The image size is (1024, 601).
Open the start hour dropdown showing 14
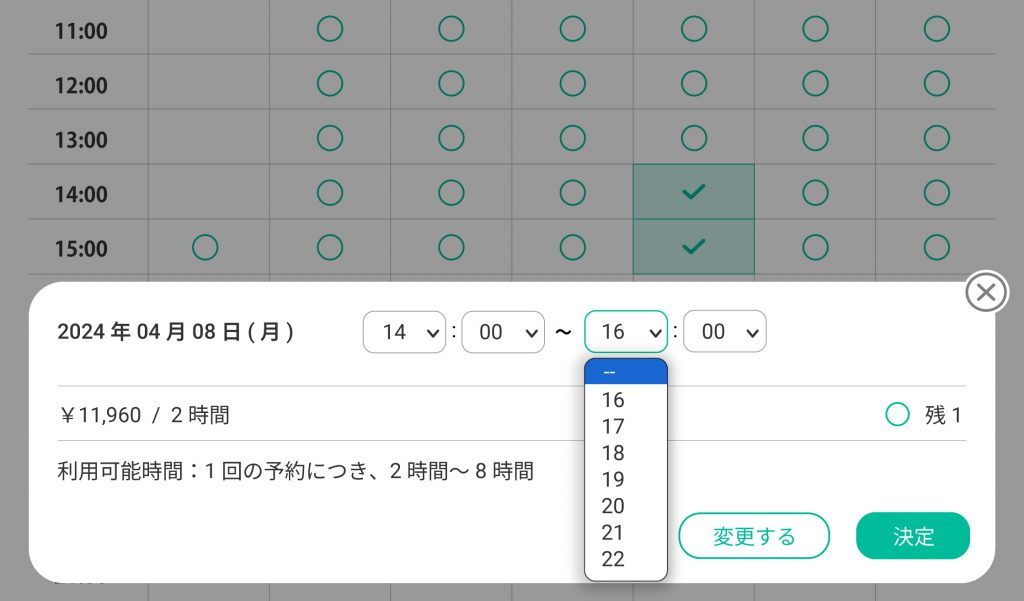coord(404,332)
